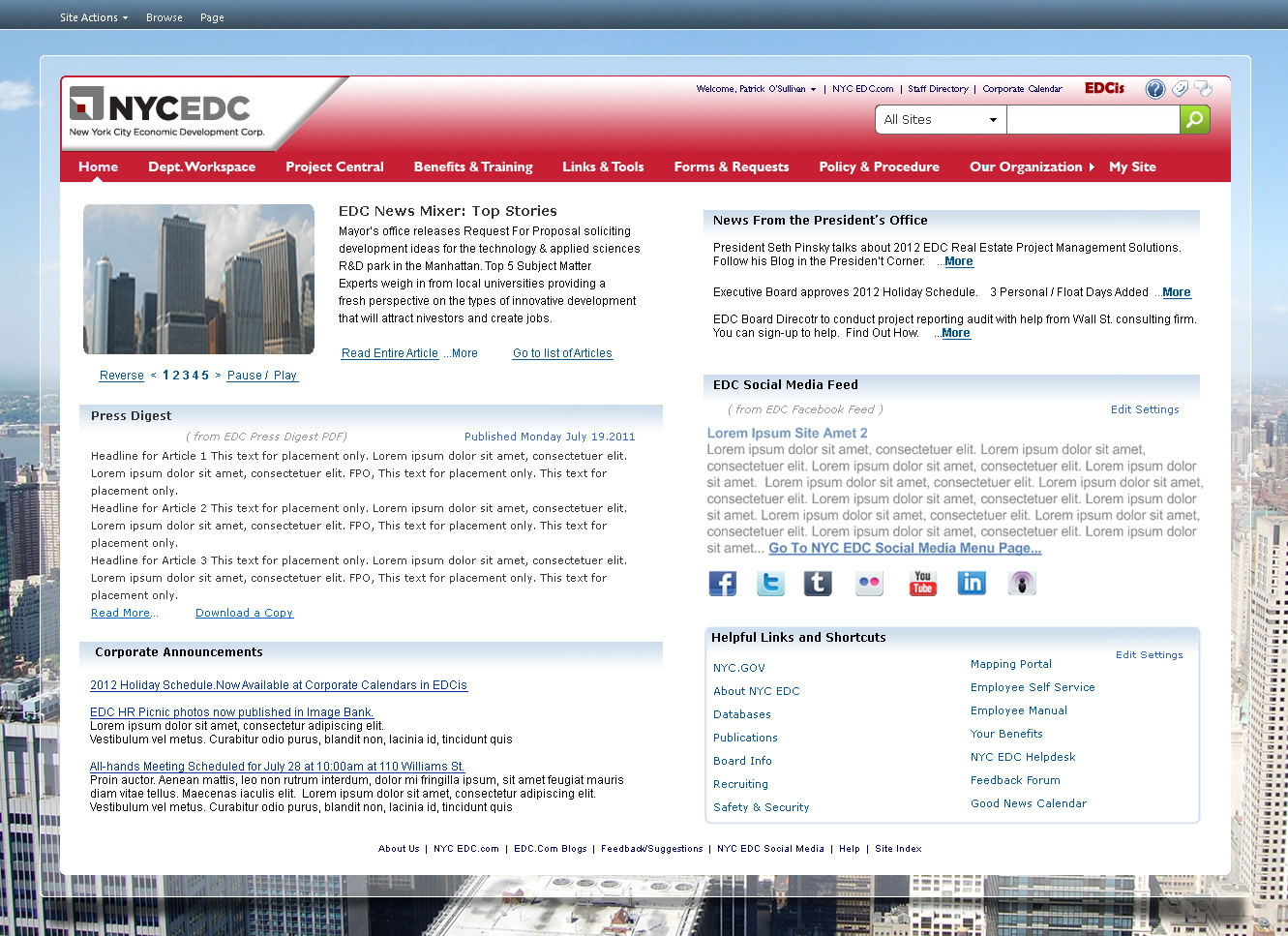Viewport: 1288px width, 936px height.
Task: Click More link after President's Corner blog
Action: [x=959, y=261]
